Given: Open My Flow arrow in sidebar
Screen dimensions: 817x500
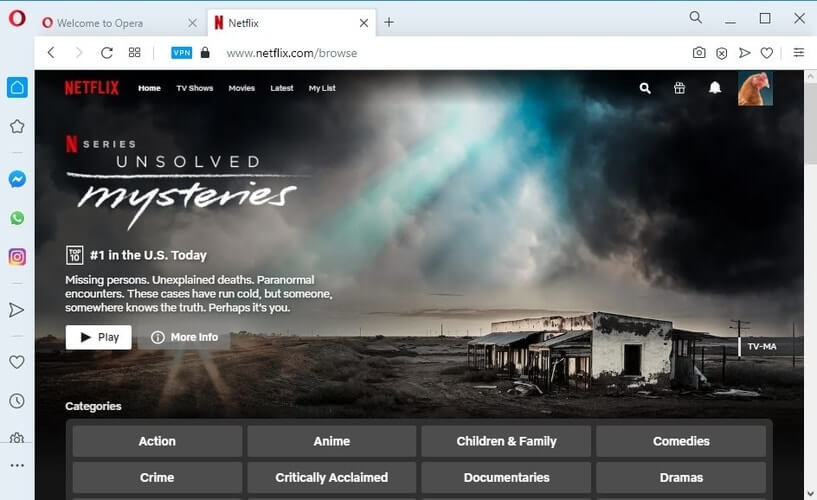Looking at the screenshot, I should 17,310.
